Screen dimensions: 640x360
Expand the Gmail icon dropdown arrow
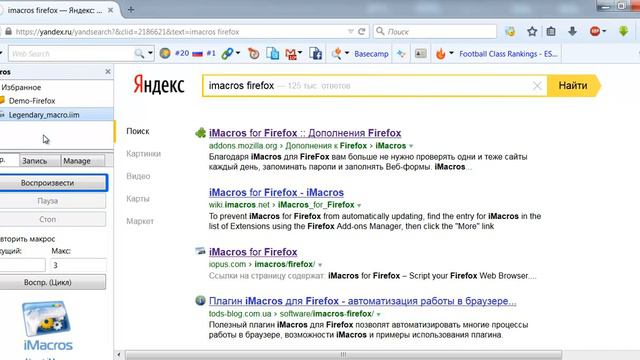pos(300,53)
